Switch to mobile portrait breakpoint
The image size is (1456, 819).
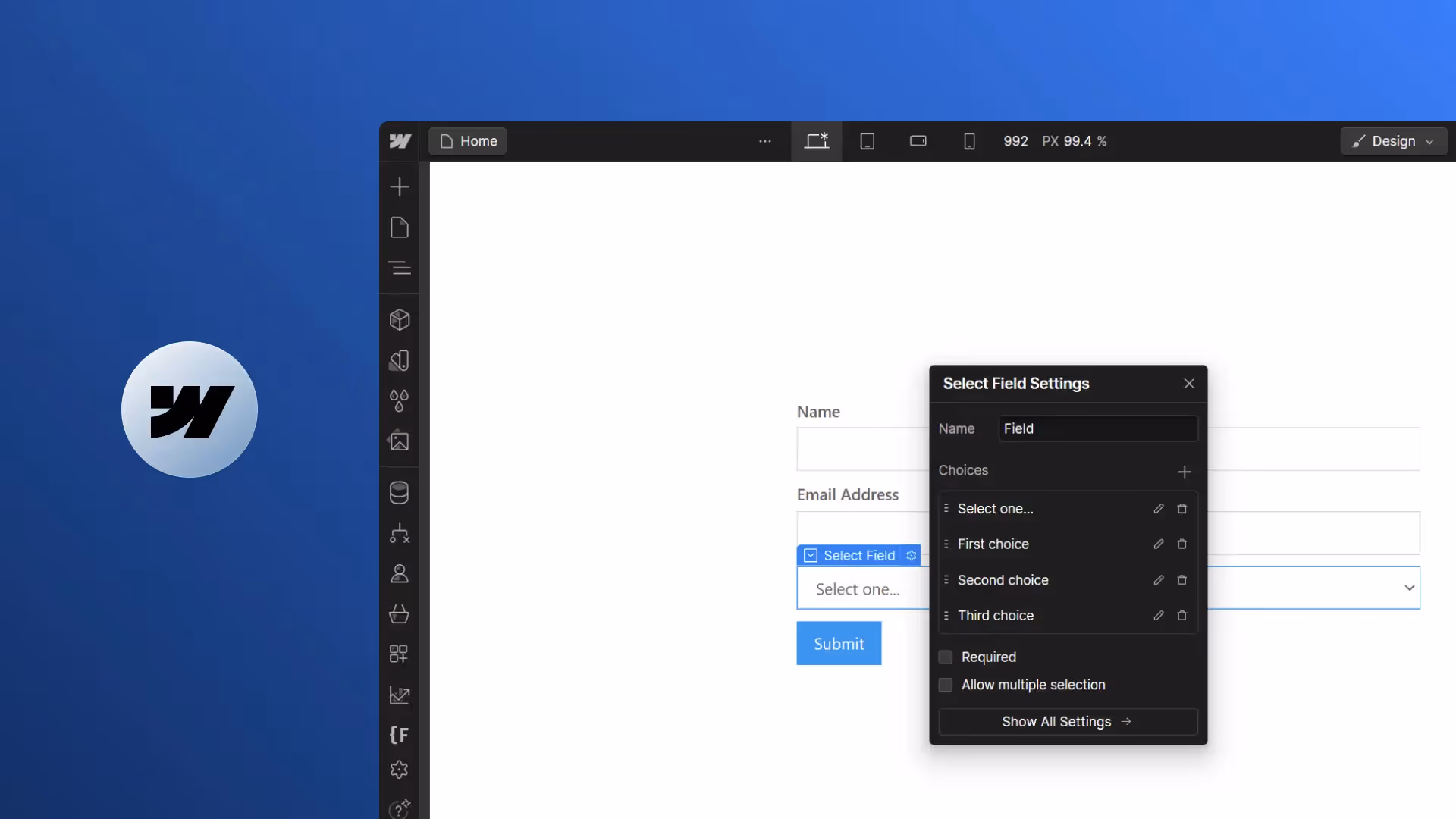click(968, 141)
